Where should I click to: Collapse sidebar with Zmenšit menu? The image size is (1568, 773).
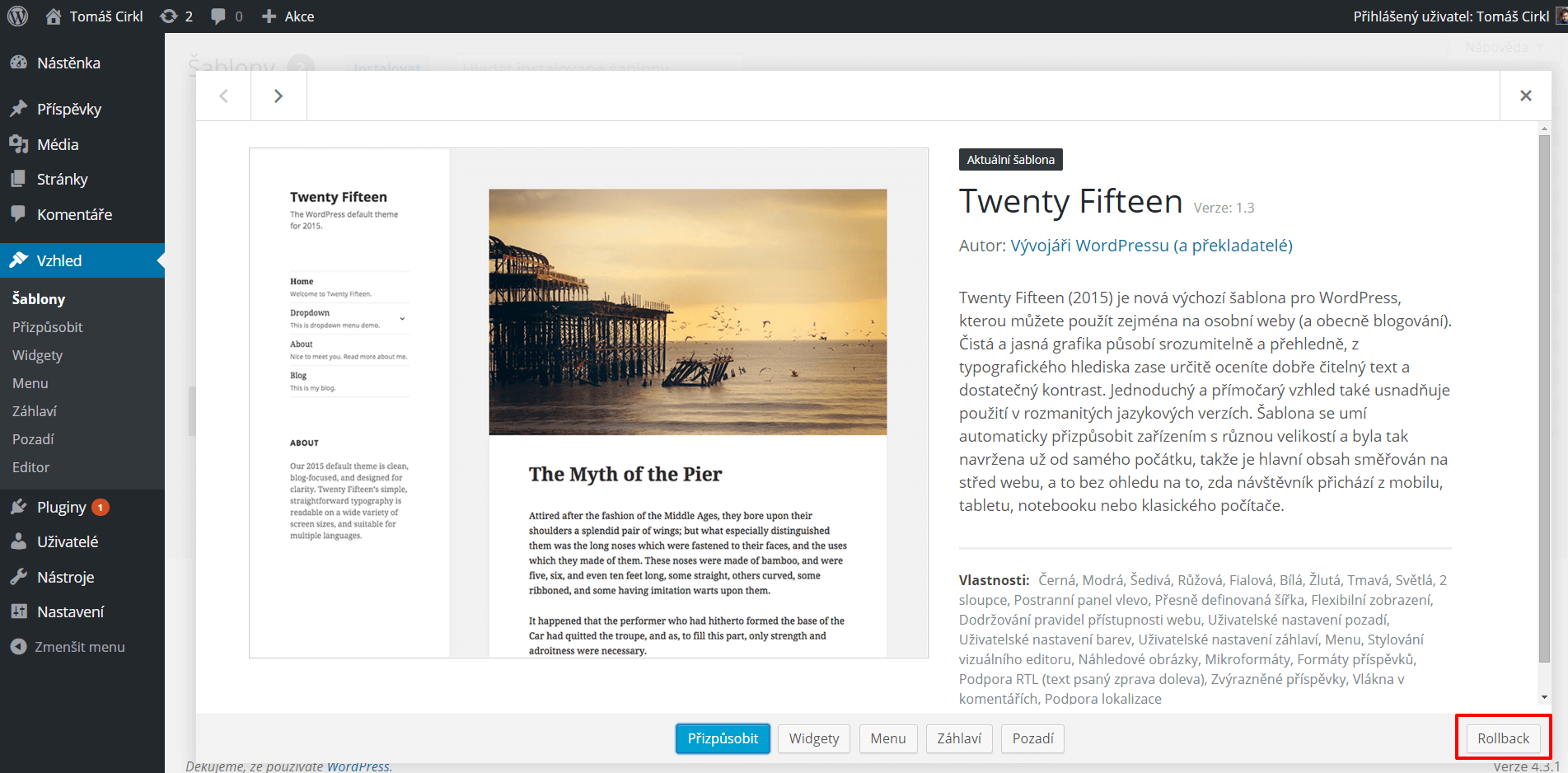coord(68,647)
